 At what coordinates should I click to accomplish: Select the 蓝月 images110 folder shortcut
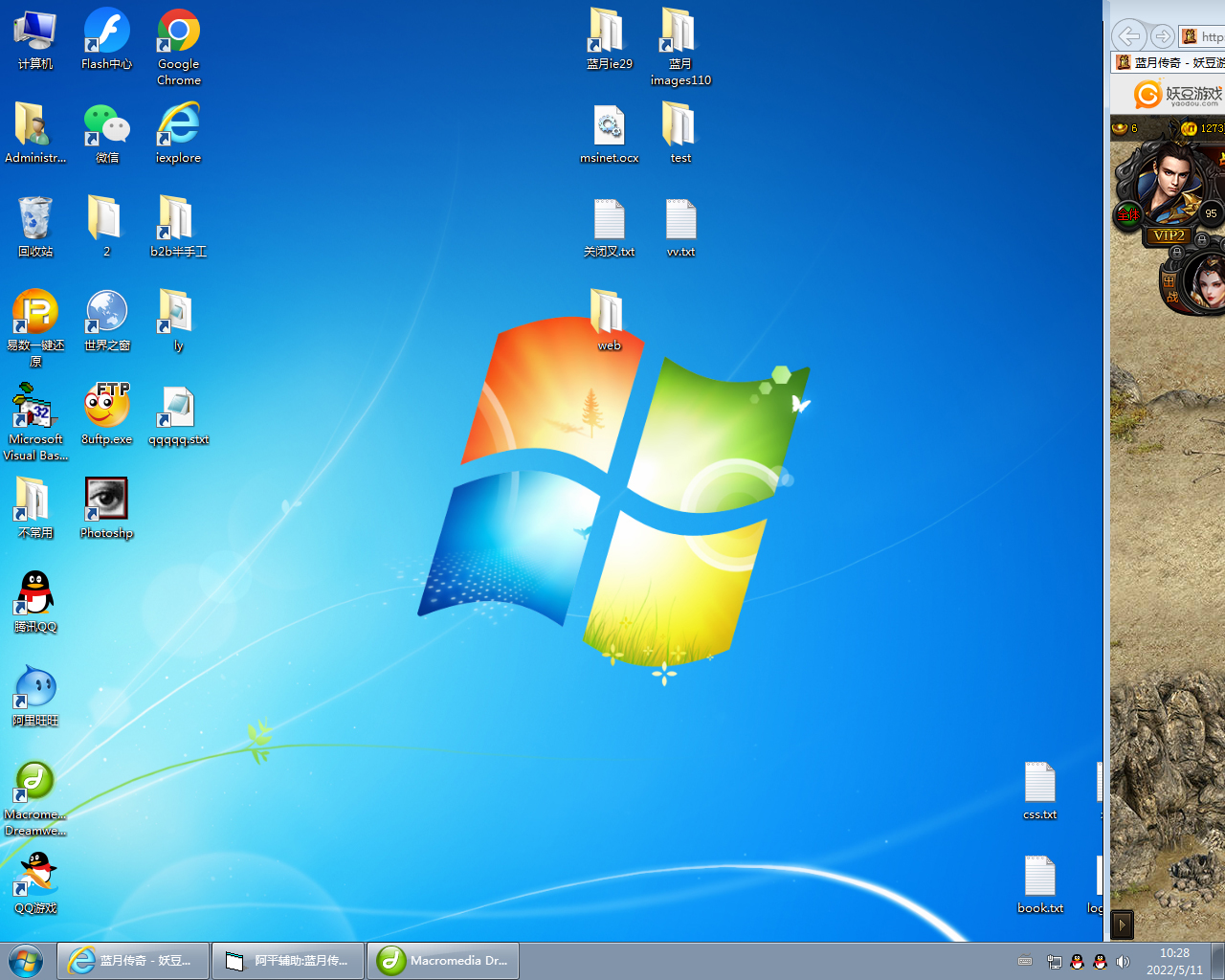click(680, 47)
